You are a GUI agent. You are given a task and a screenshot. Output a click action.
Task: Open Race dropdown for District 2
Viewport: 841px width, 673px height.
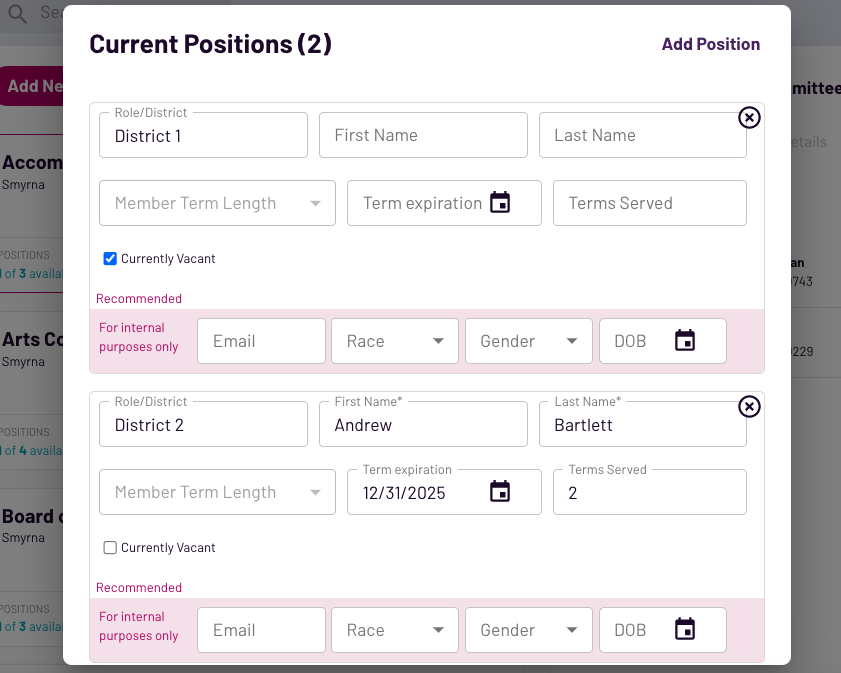pos(395,630)
